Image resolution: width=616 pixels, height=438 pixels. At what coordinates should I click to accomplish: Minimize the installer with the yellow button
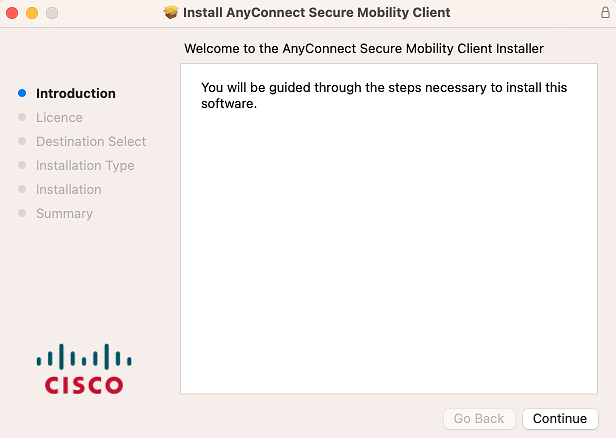pos(32,13)
